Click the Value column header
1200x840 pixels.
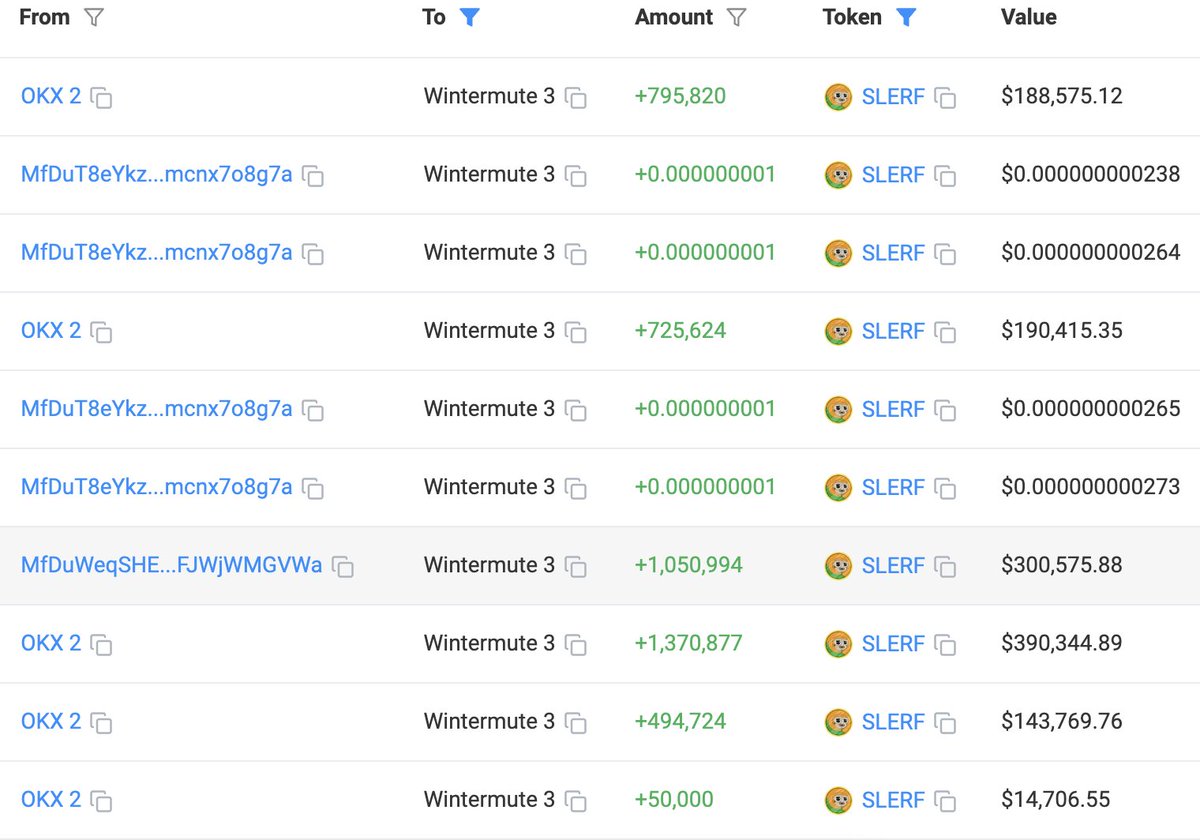pos(1029,17)
